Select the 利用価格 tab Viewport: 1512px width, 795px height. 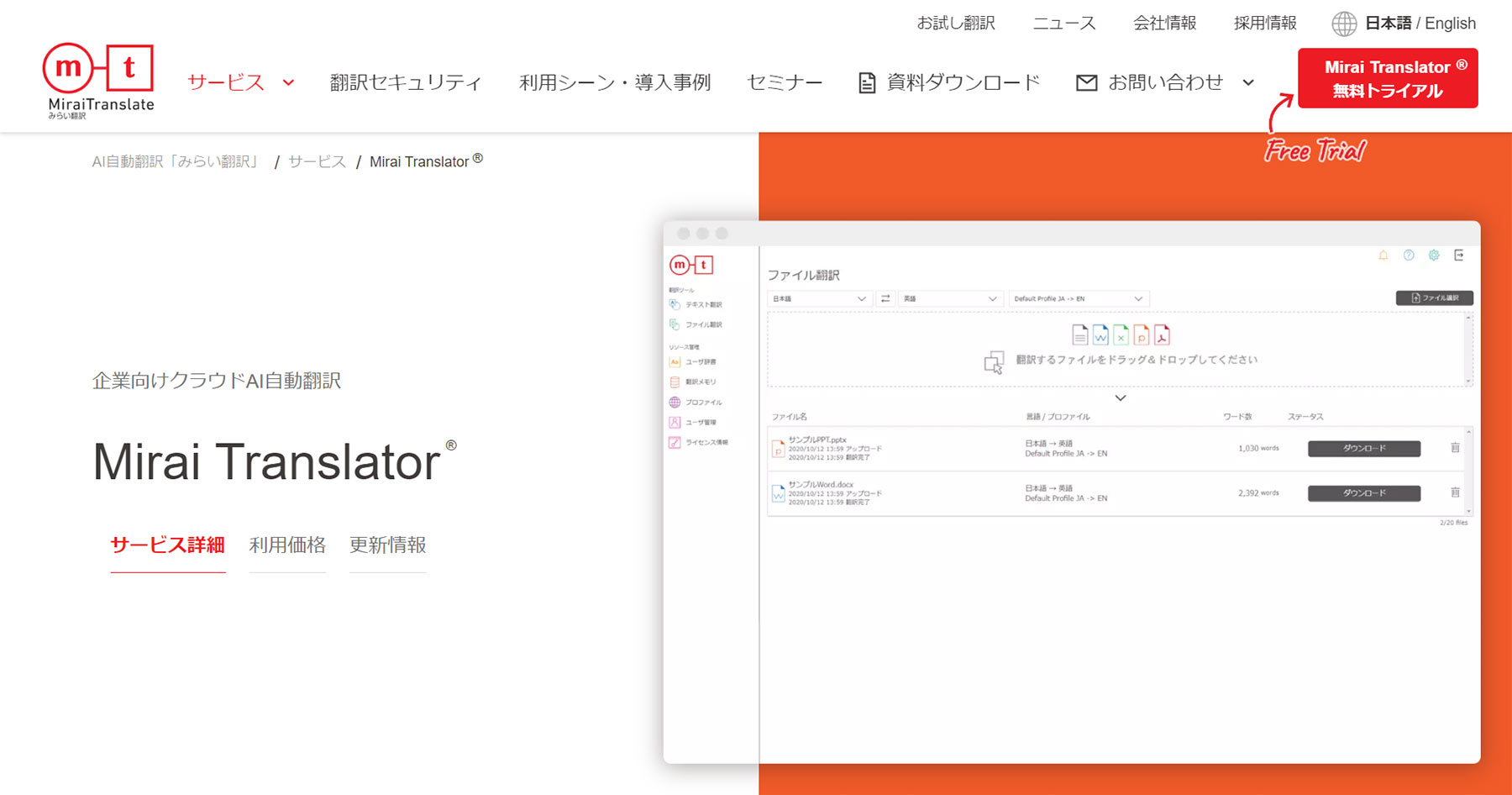coord(287,545)
